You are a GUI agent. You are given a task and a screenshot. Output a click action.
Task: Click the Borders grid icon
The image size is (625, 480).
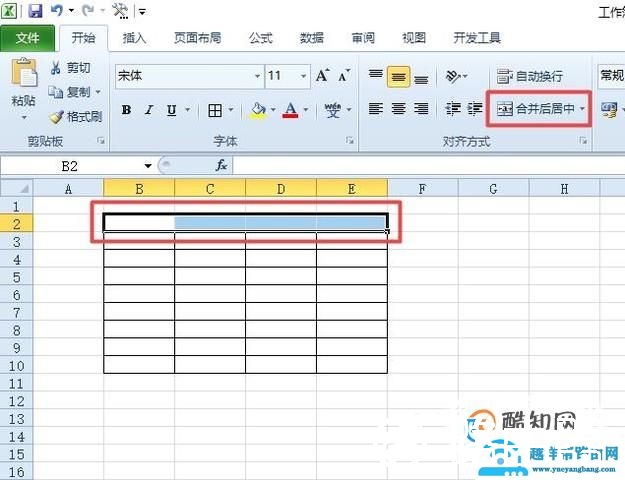pyautogui.click(x=215, y=110)
